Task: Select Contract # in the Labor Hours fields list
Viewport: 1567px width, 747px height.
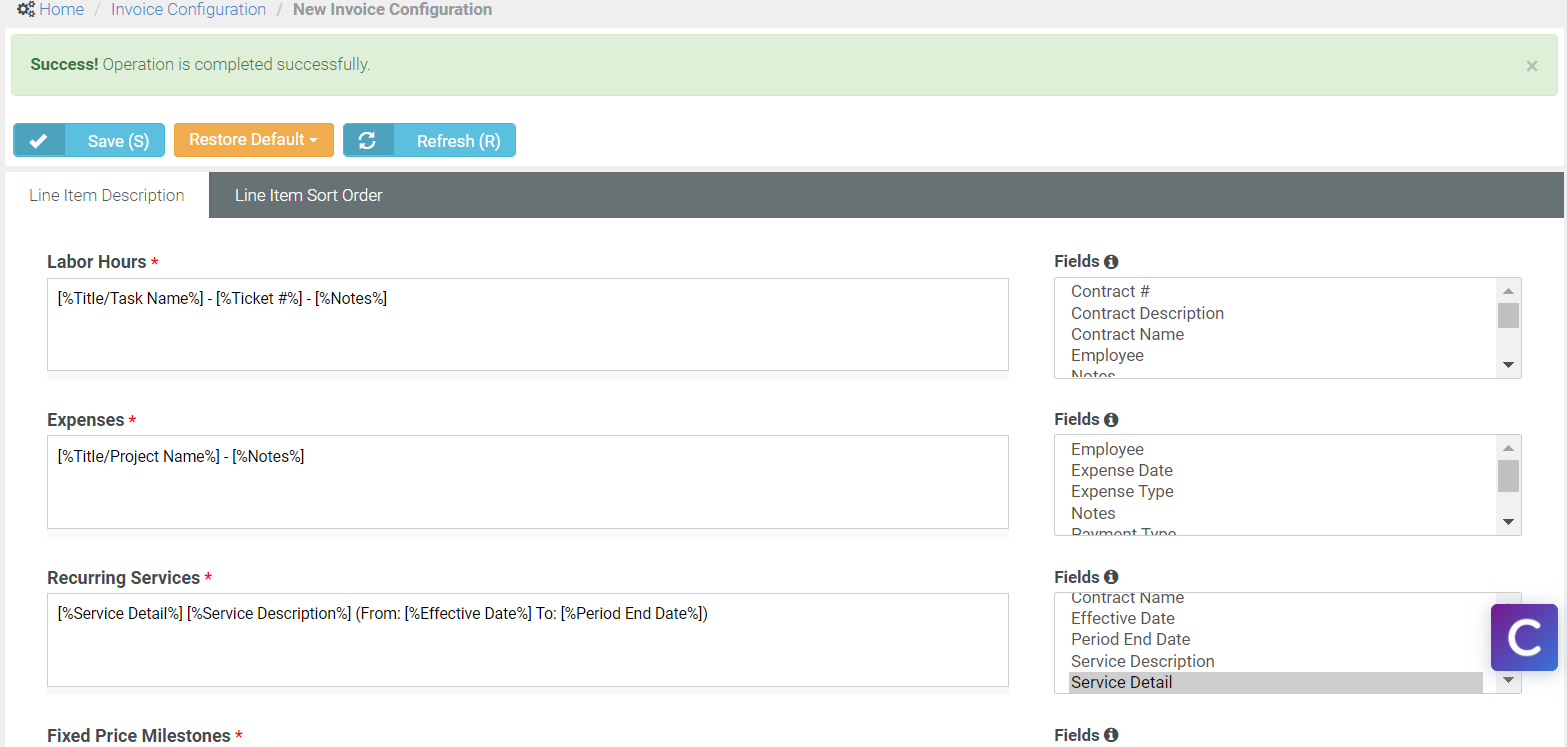Action: (x=1109, y=291)
